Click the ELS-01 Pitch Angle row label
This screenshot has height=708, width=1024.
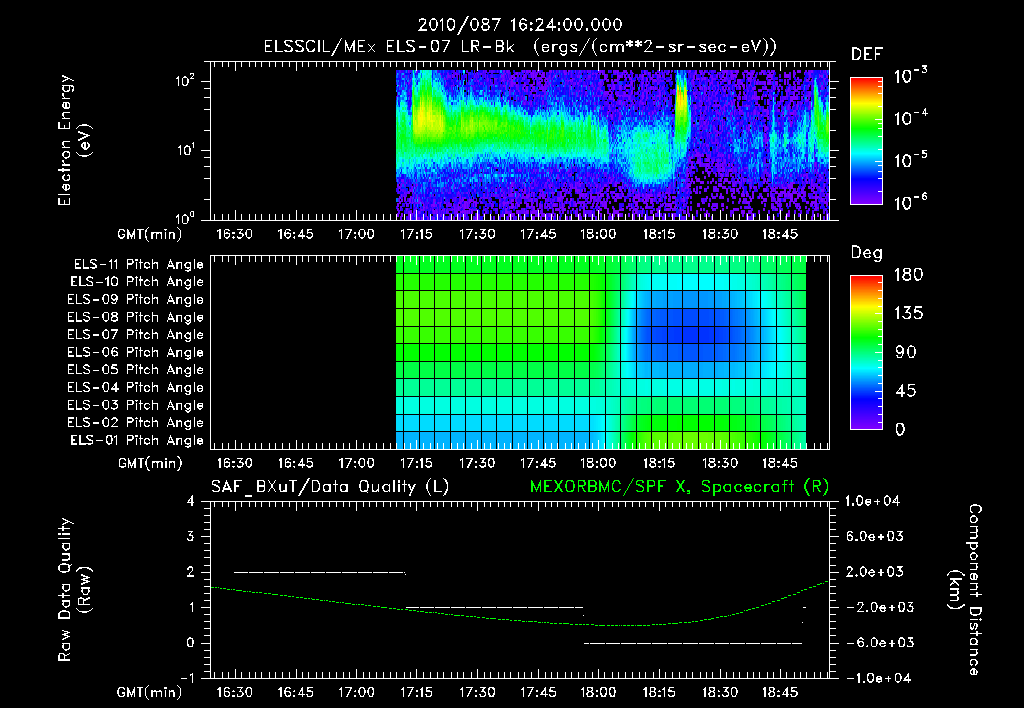[x=136, y=441]
